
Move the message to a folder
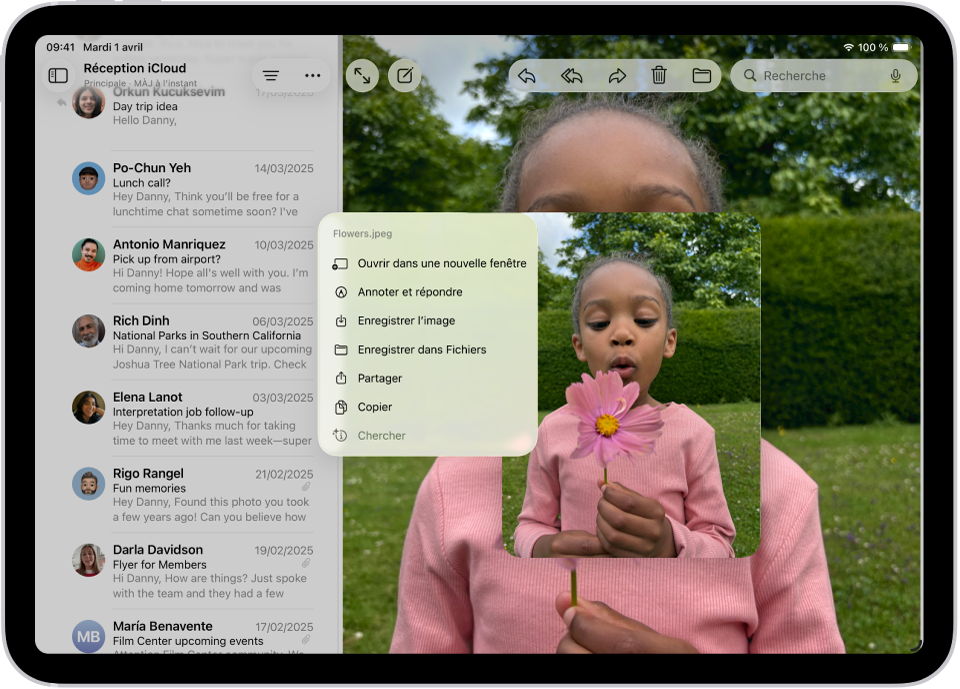pos(702,76)
